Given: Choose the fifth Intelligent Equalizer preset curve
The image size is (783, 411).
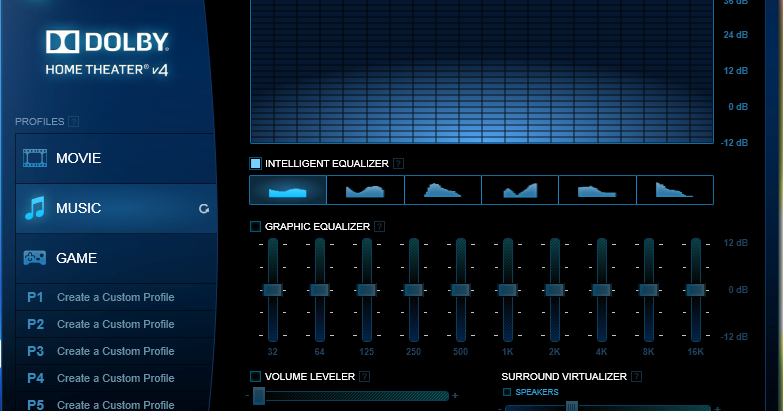Looking at the screenshot, I should tap(597, 190).
